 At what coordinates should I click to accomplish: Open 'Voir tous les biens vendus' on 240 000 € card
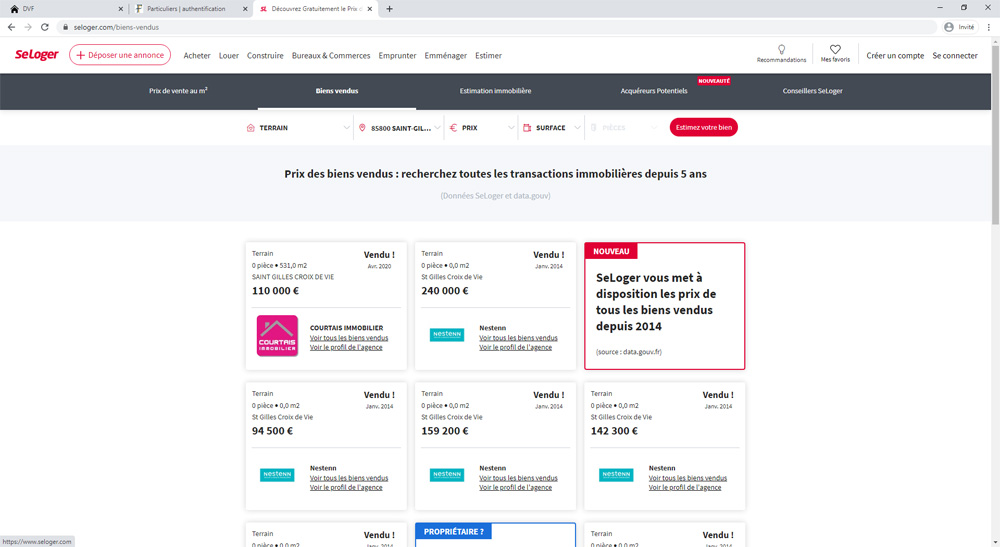click(x=518, y=338)
